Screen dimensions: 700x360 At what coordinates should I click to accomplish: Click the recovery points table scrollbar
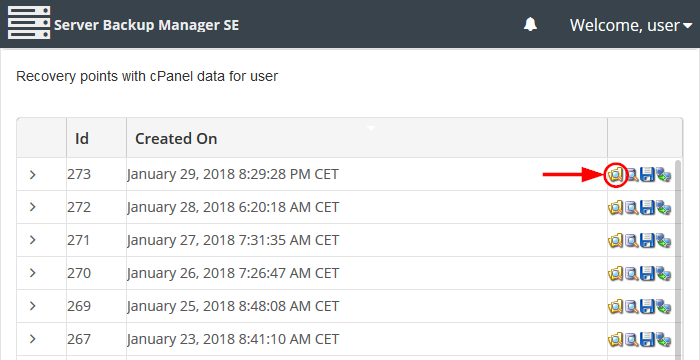pyautogui.click(x=679, y=259)
